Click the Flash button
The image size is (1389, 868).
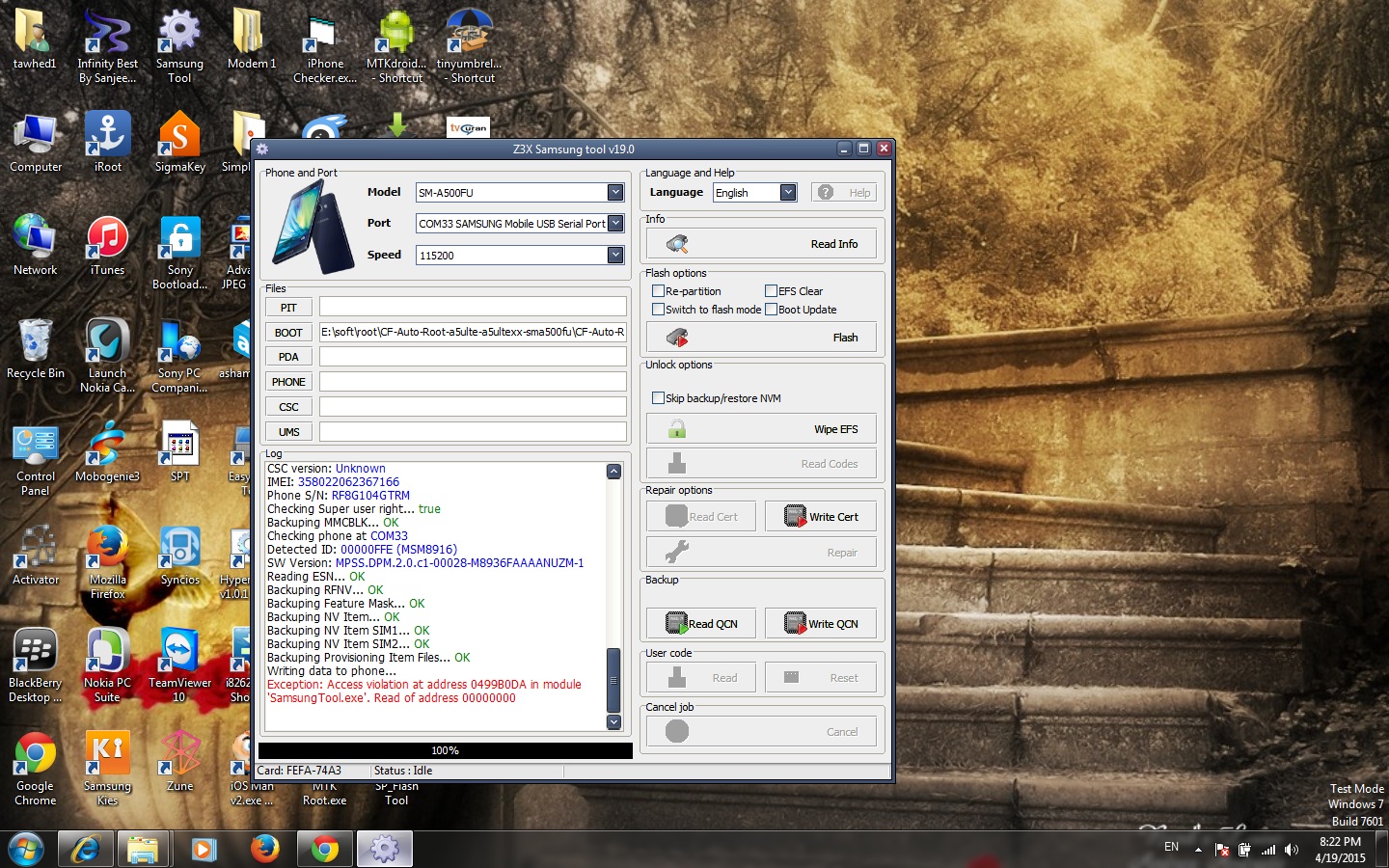tap(761, 338)
